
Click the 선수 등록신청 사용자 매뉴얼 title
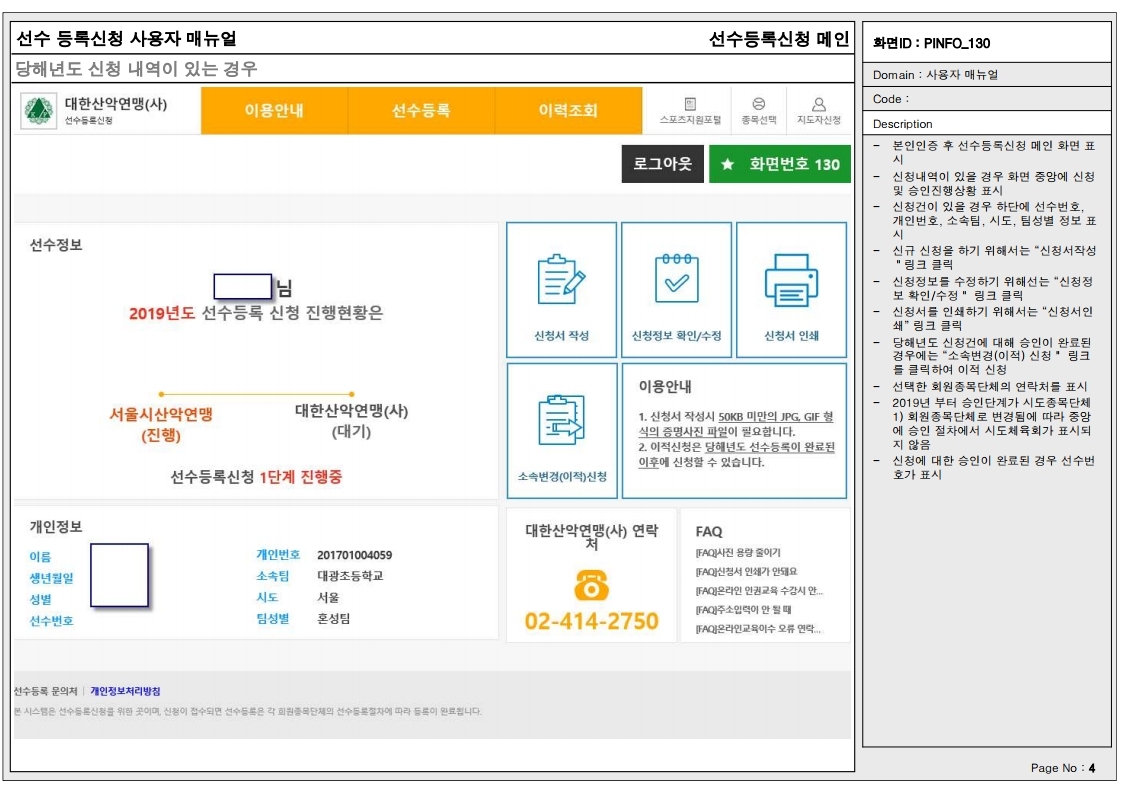[x=126, y=39]
